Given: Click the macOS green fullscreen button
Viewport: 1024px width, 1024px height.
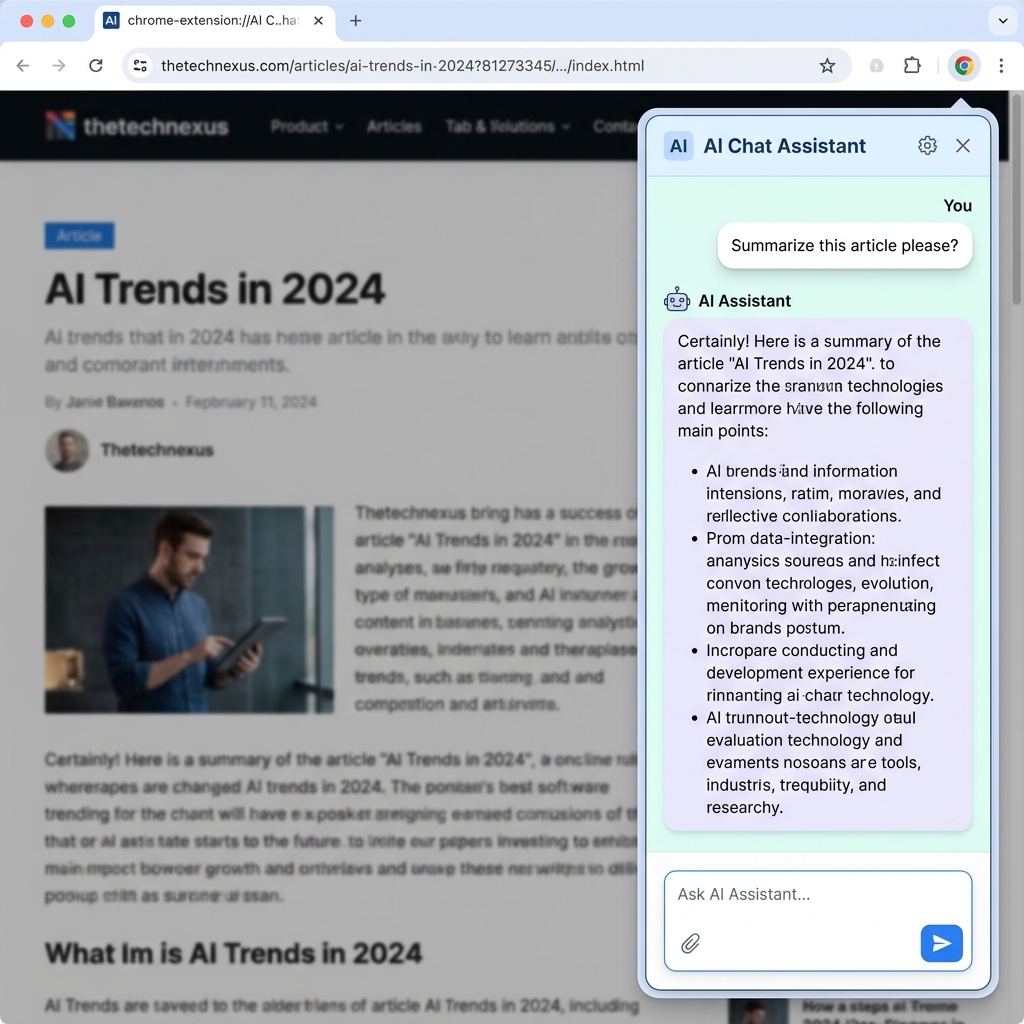Looking at the screenshot, I should (x=69, y=21).
